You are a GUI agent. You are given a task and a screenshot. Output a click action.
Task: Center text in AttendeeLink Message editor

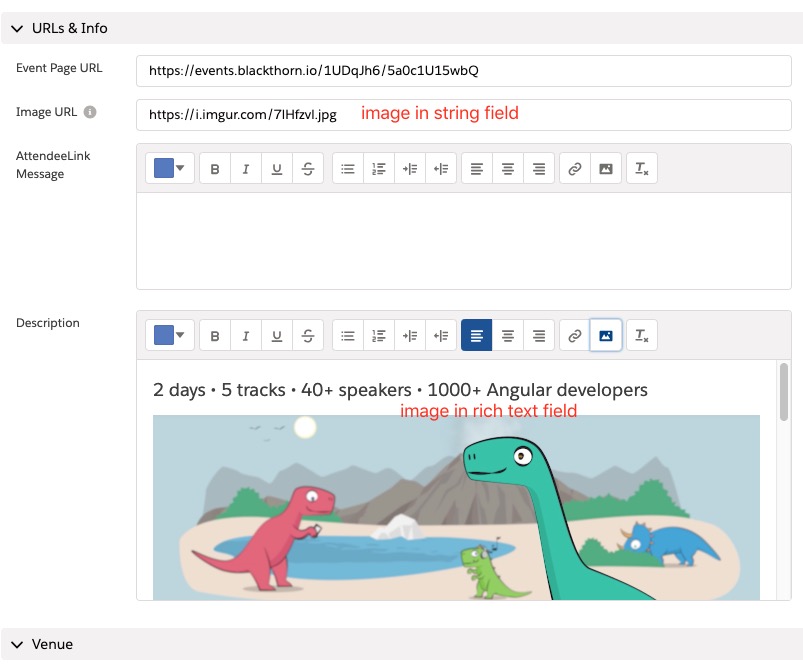pyautogui.click(x=508, y=168)
